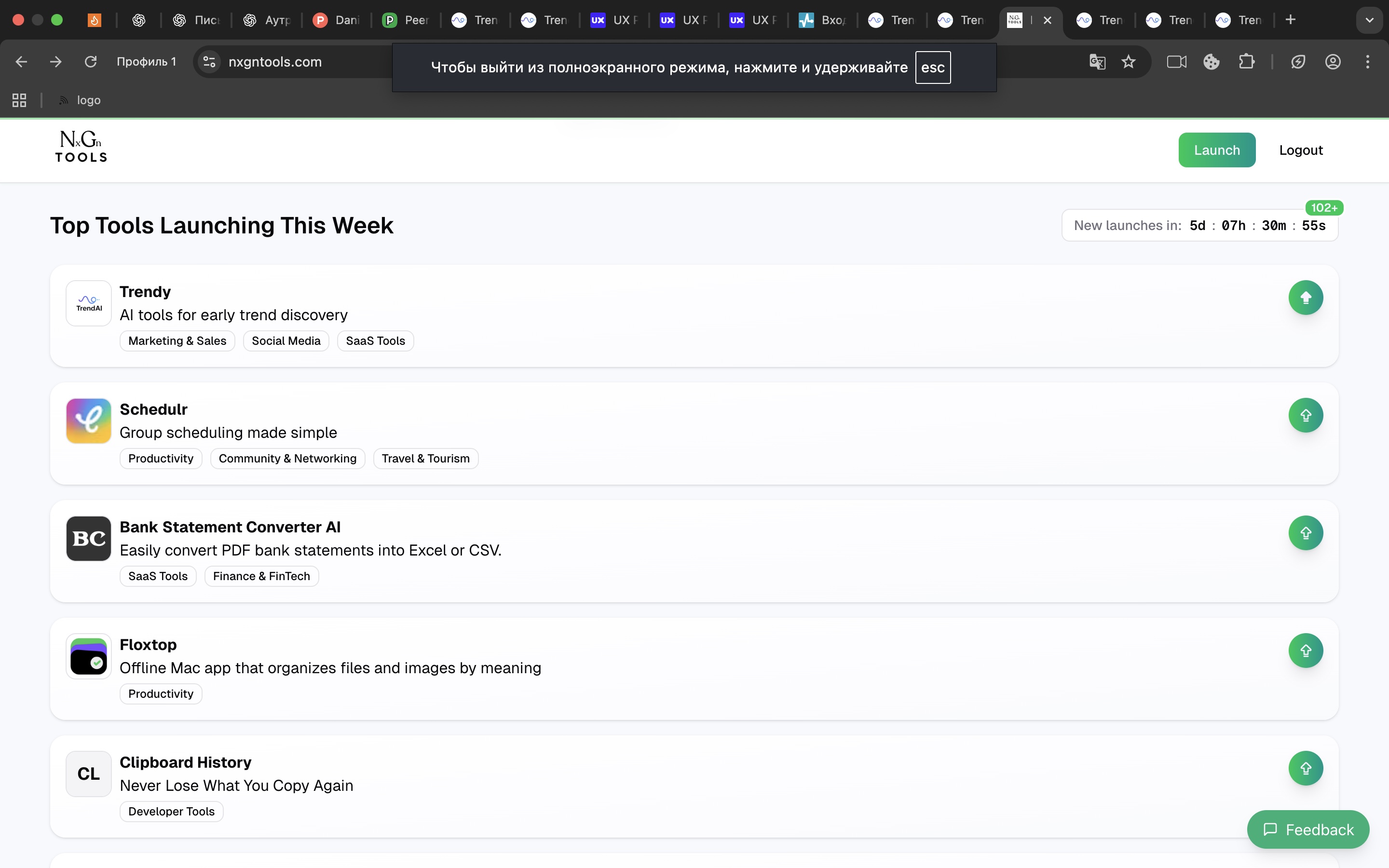The width and height of the screenshot is (1389, 868).
Task: Switch to the Dani browser tab
Action: point(337,20)
